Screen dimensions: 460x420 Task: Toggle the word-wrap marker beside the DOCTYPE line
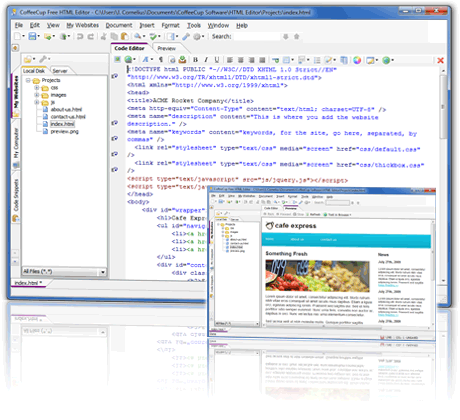pyautogui.click(x=115, y=76)
